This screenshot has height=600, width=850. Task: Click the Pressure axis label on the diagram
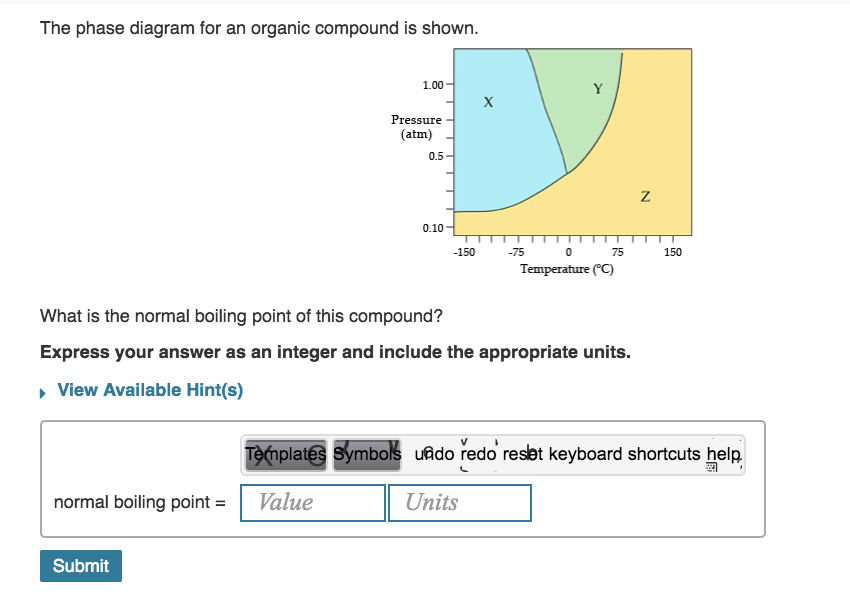point(417,126)
